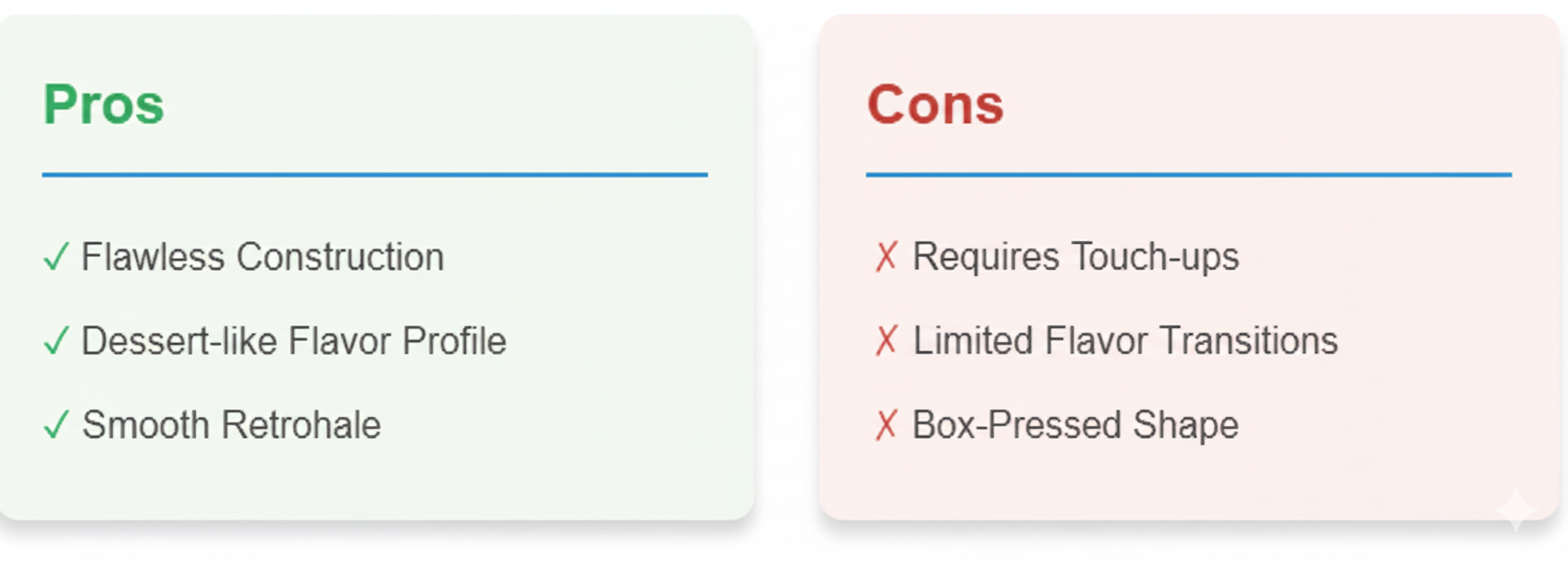
Task: Click the red X beside Requires Touch-ups
Action: pos(886,257)
